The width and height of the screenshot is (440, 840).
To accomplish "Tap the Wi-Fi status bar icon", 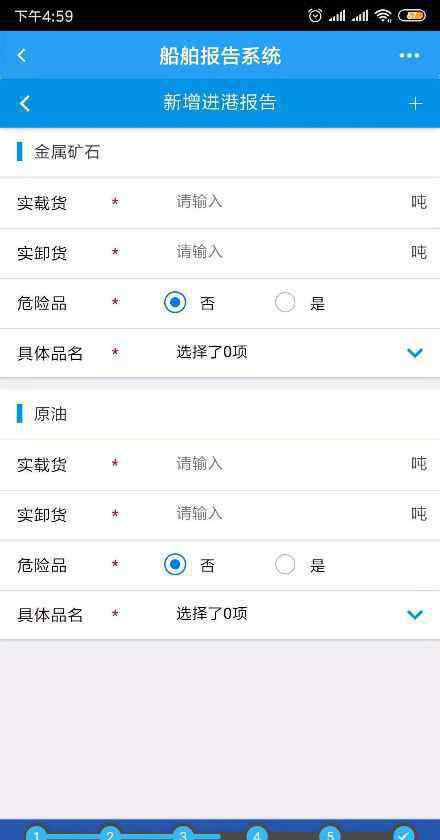I will (x=384, y=16).
